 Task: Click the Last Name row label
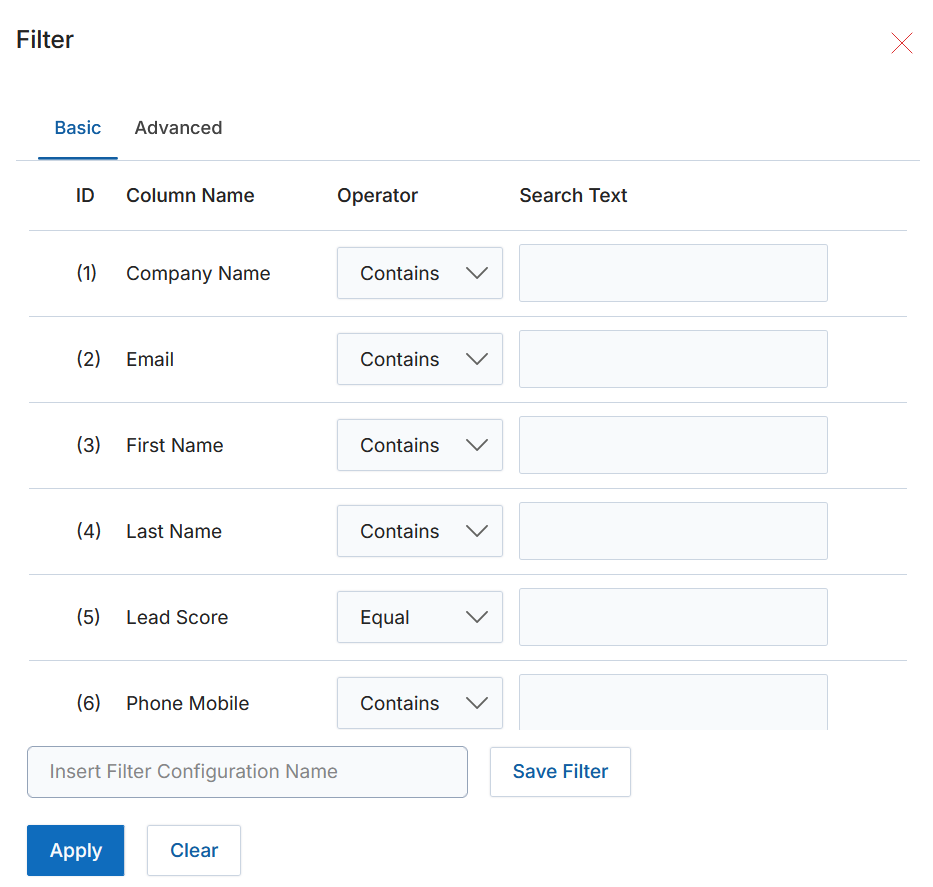(x=174, y=531)
